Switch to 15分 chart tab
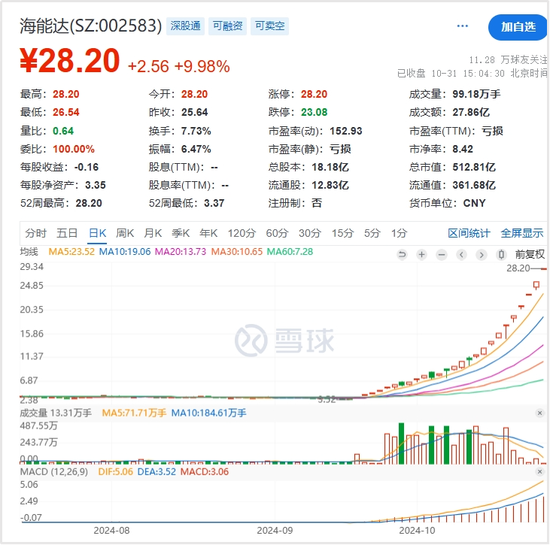The width and height of the screenshot is (550, 545). (343, 233)
